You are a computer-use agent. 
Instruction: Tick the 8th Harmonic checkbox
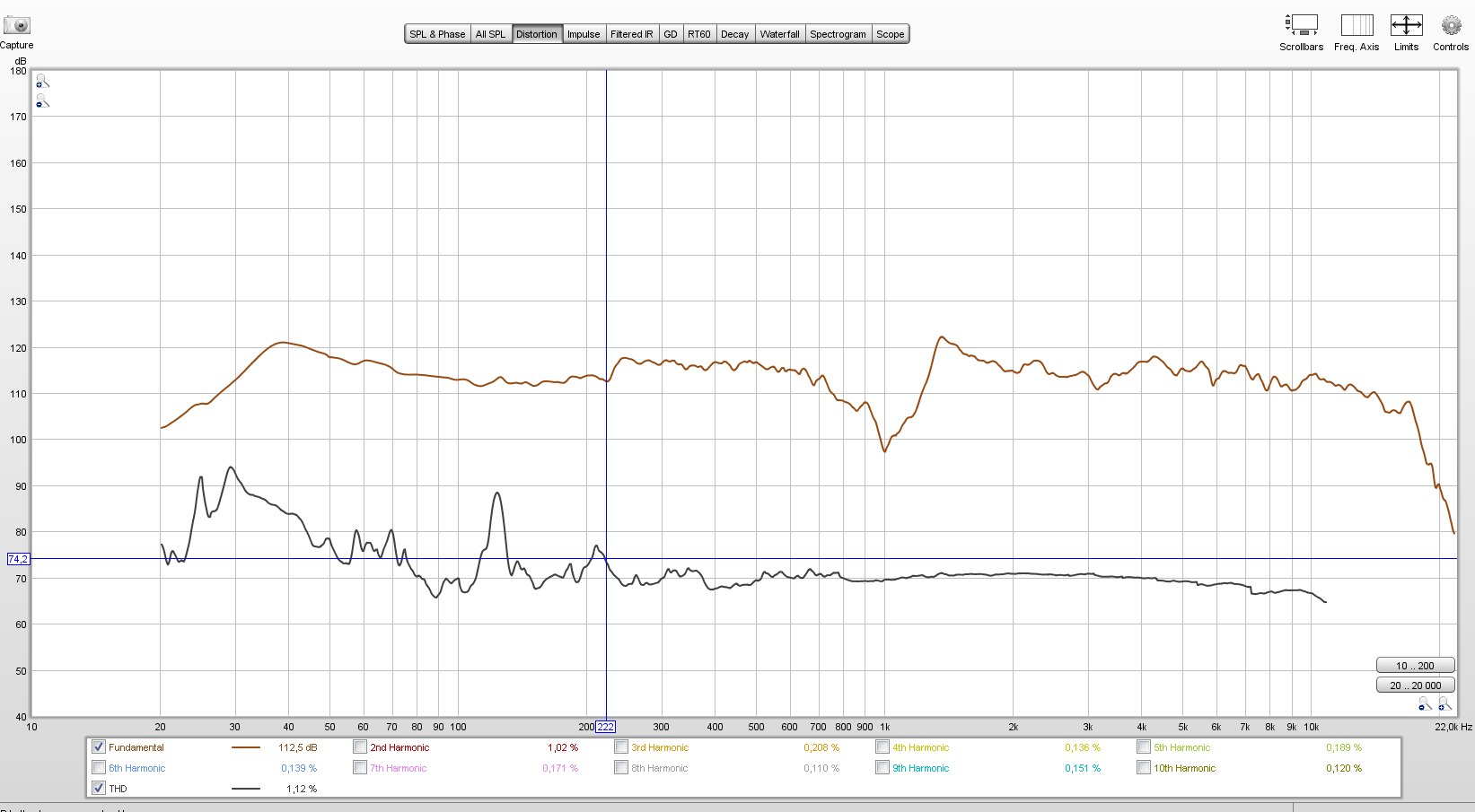[621, 767]
